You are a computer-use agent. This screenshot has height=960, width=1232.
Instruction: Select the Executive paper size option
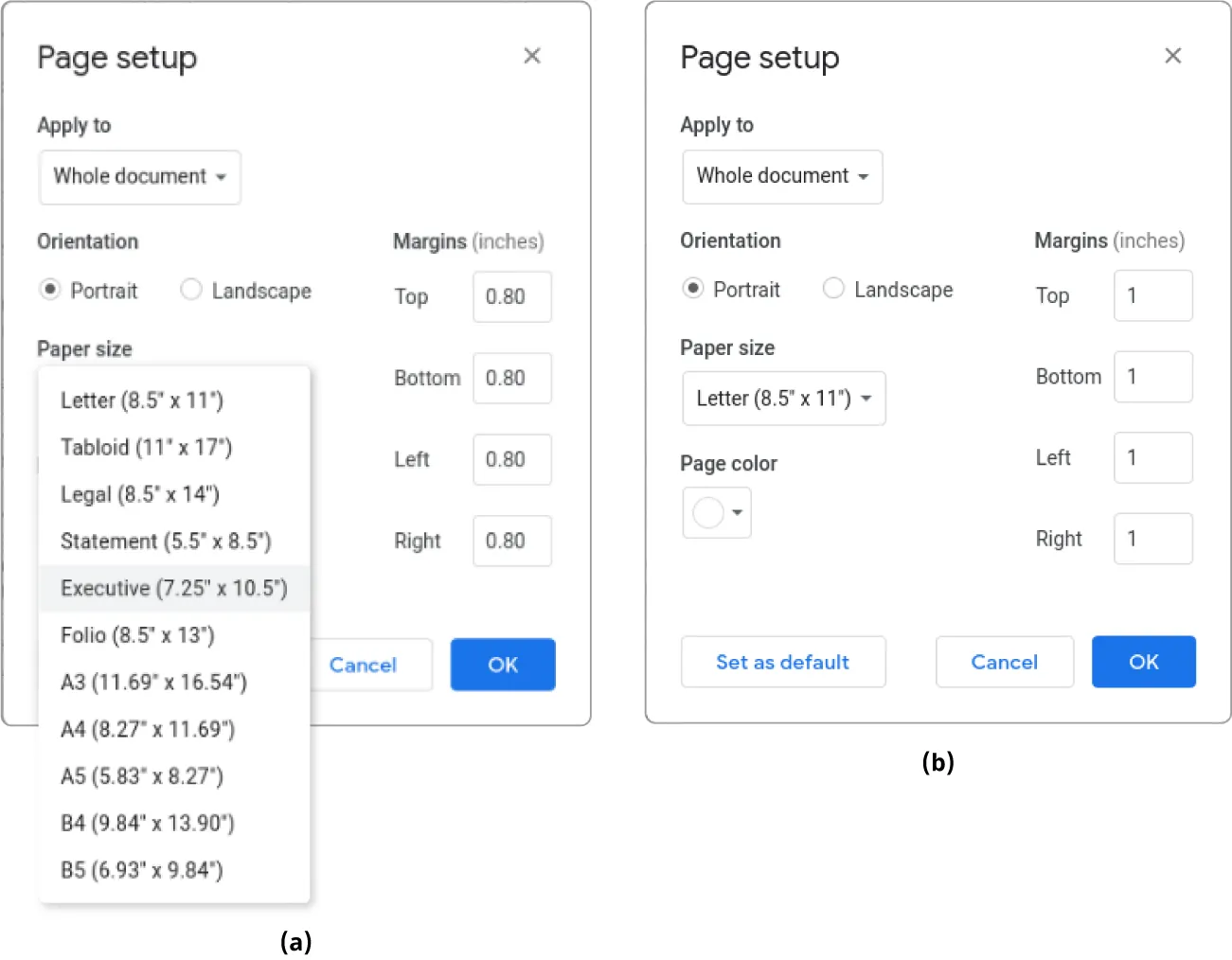(x=174, y=588)
